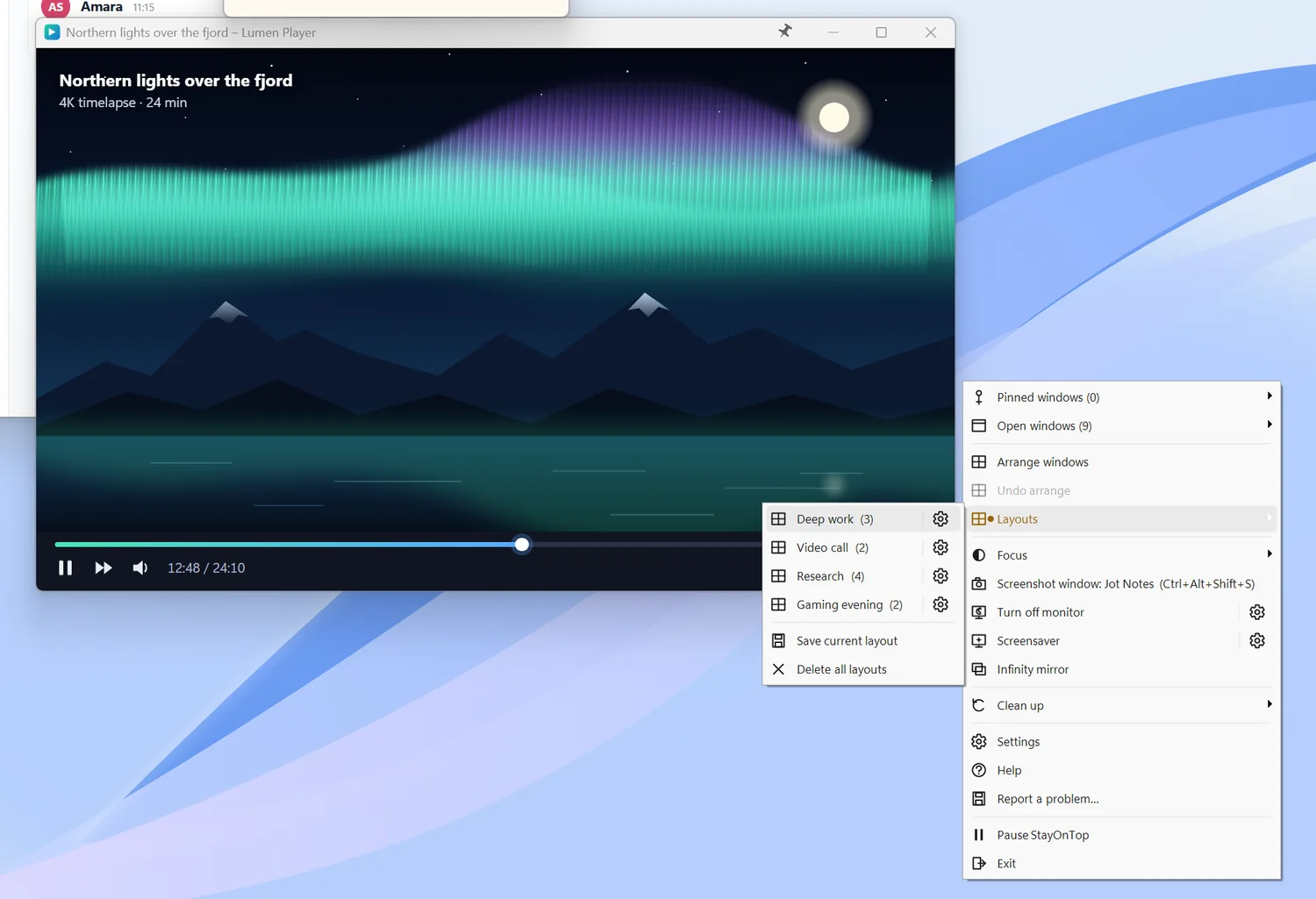The width and height of the screenshot is (1316, 899).
Task: Open settings gear for Gaming evening layout
Action: (x=941, y=604)
